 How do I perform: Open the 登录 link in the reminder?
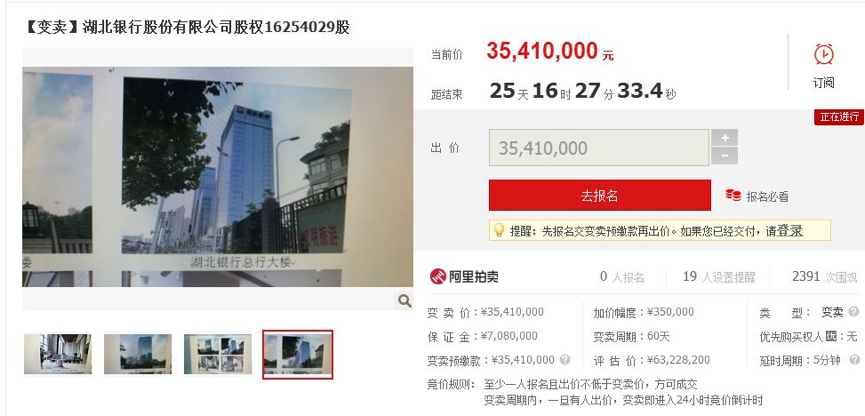point(789,231)
